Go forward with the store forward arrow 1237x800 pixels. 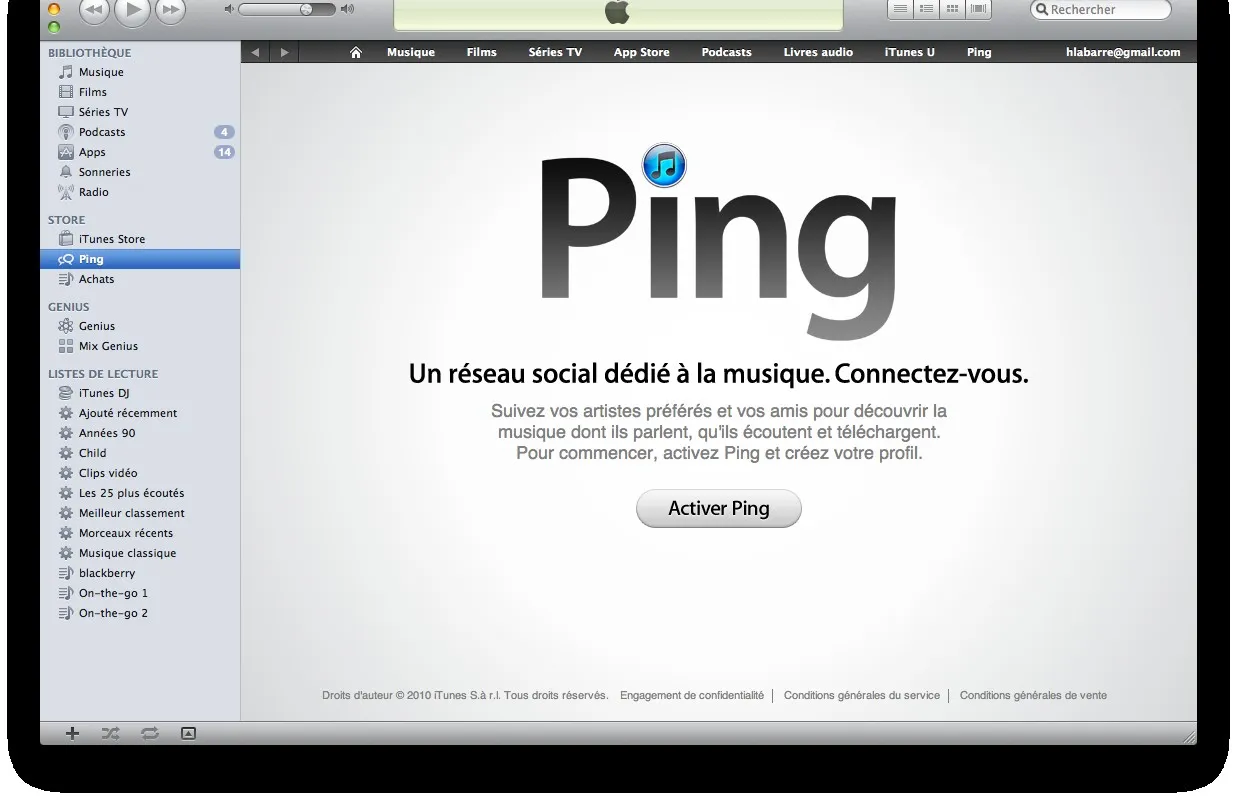[x=285, y=52]
